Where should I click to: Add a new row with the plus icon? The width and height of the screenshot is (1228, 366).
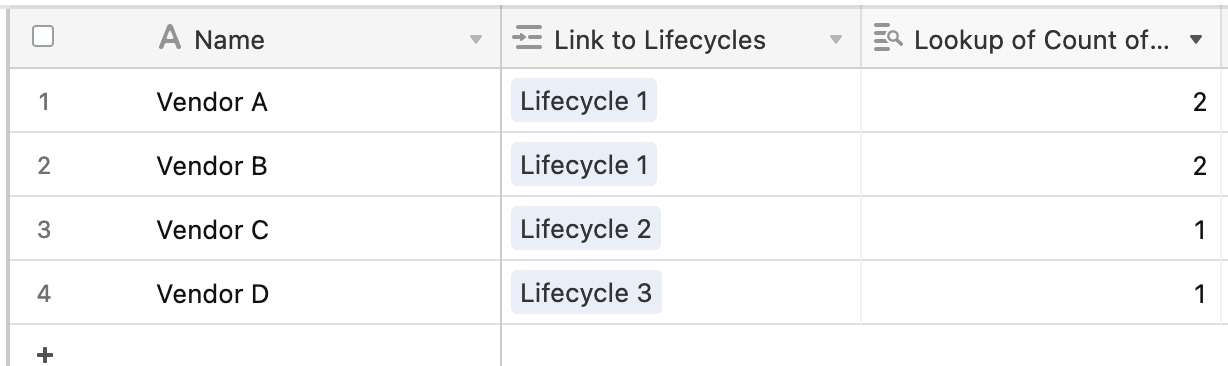pyautogui.click(x=44, y=354)
